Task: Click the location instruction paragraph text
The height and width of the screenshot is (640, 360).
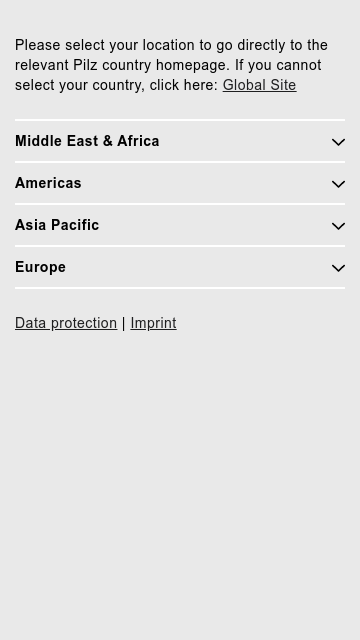Action: click(171, 65)
